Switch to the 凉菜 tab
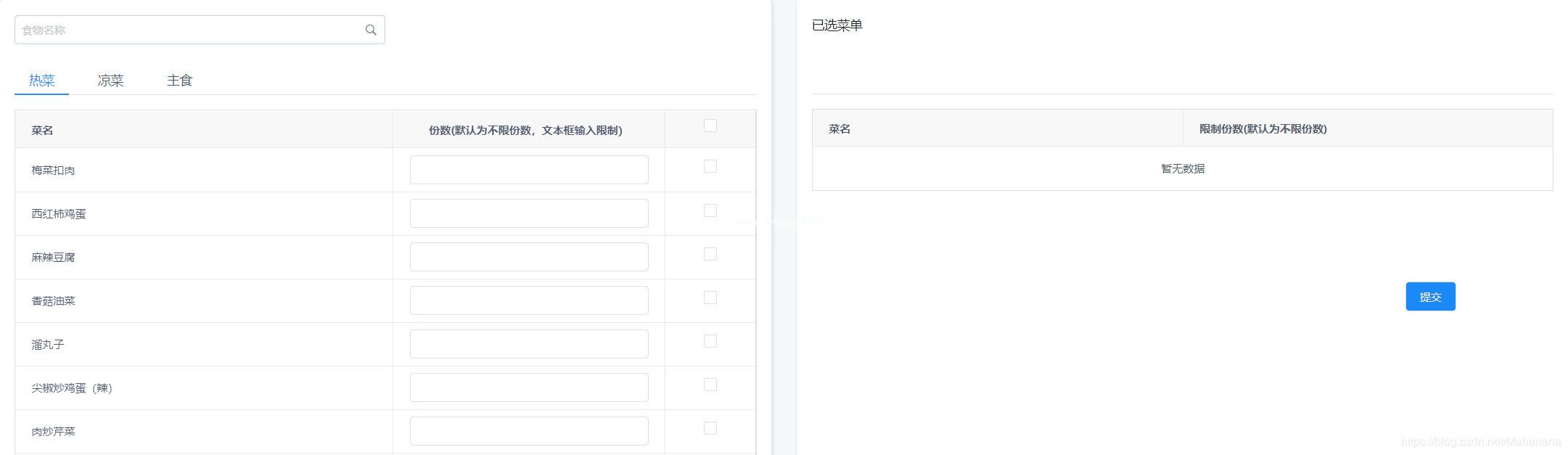The width and height of the screenshot is (1568, 455). pos(110,81)
